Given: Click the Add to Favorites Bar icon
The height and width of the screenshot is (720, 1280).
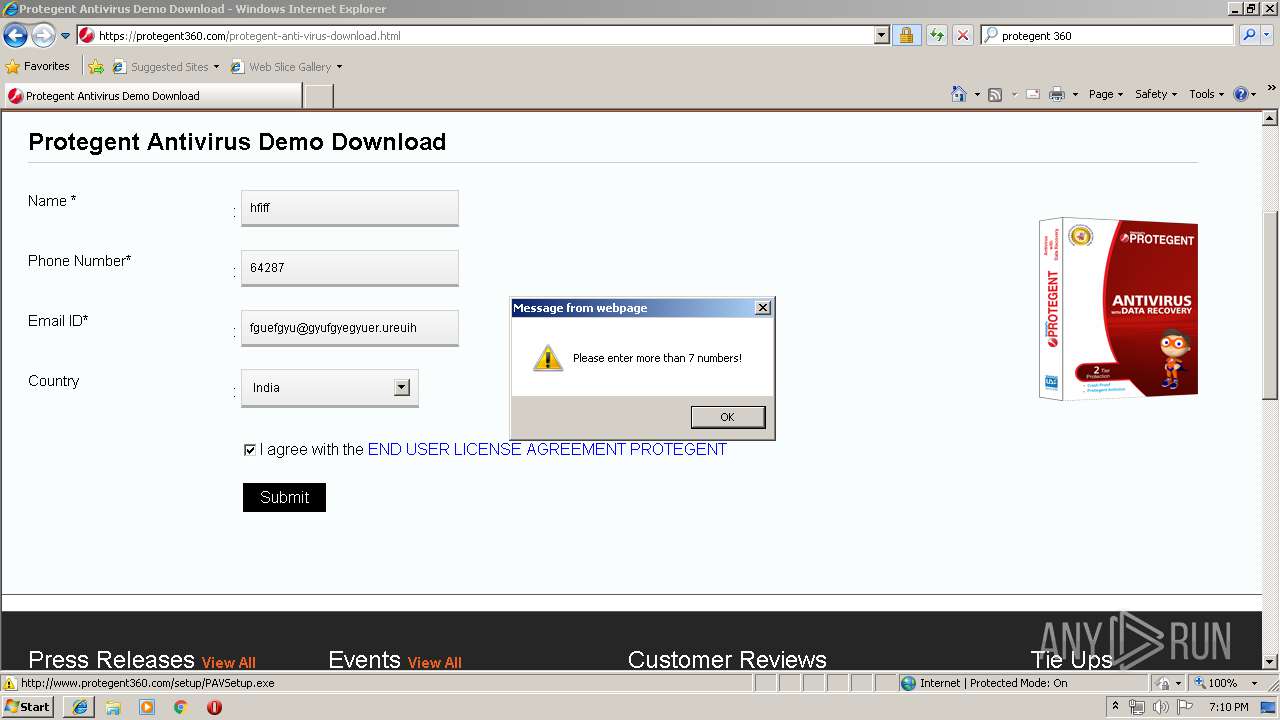Looking at the screenshot, I should [x=96, y=67].
